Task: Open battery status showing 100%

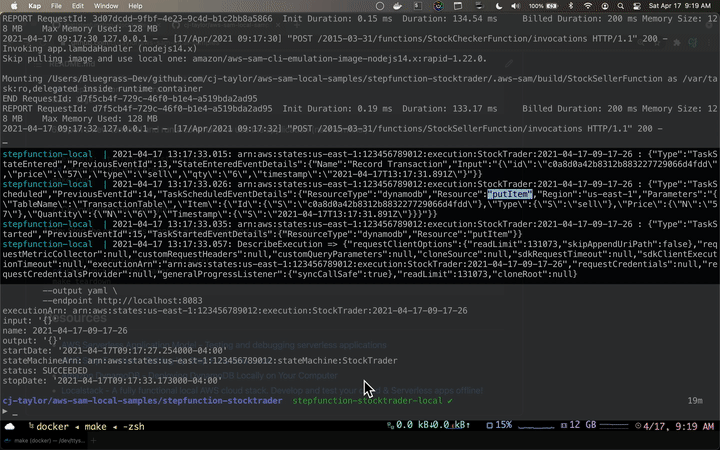Action: coord(543,6)
